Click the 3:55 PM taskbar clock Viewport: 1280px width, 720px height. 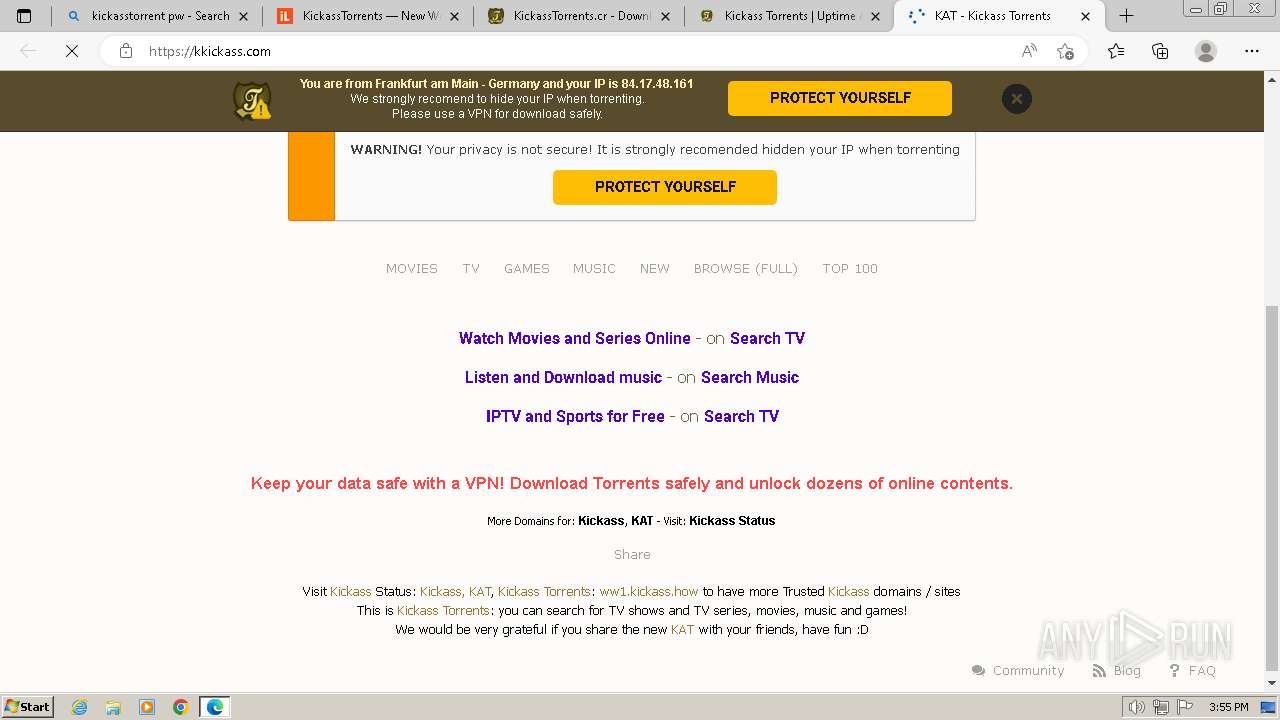click(x=1228, y=707)
